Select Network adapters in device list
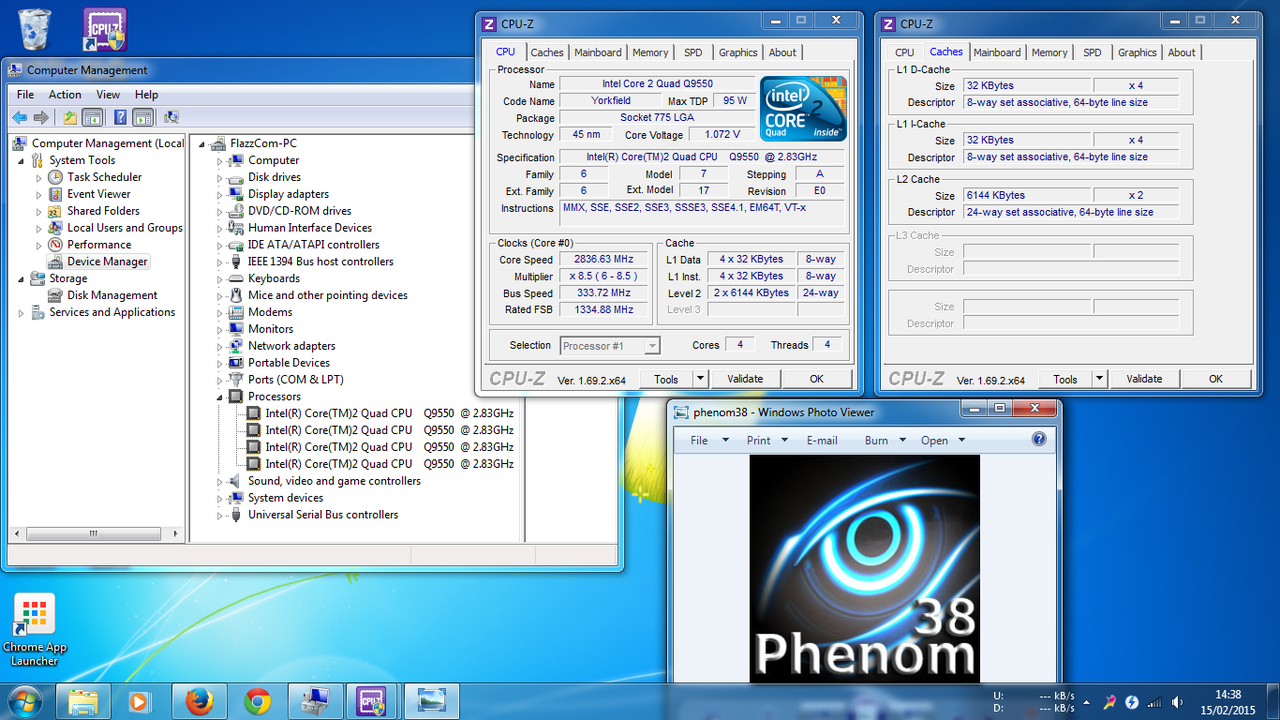This screenshot has width=1280, height=720. click(x=292, y=346)
